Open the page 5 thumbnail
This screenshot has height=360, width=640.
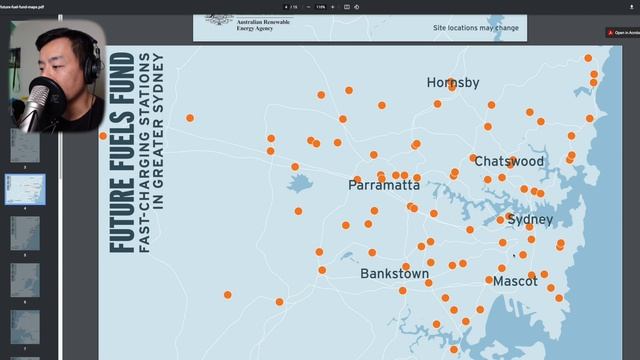tap(25, 233)
